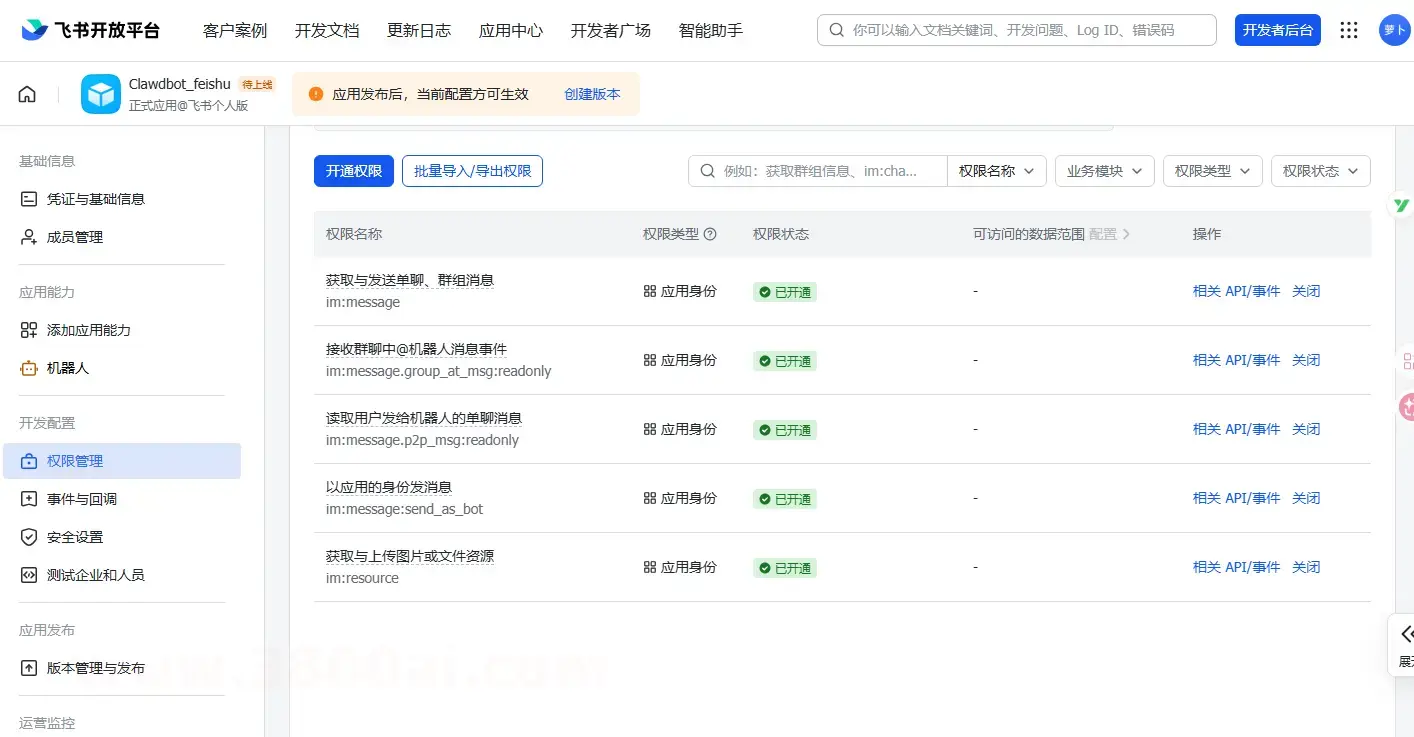
Task: Open the apps grid icon
Action: point(1349,30)
